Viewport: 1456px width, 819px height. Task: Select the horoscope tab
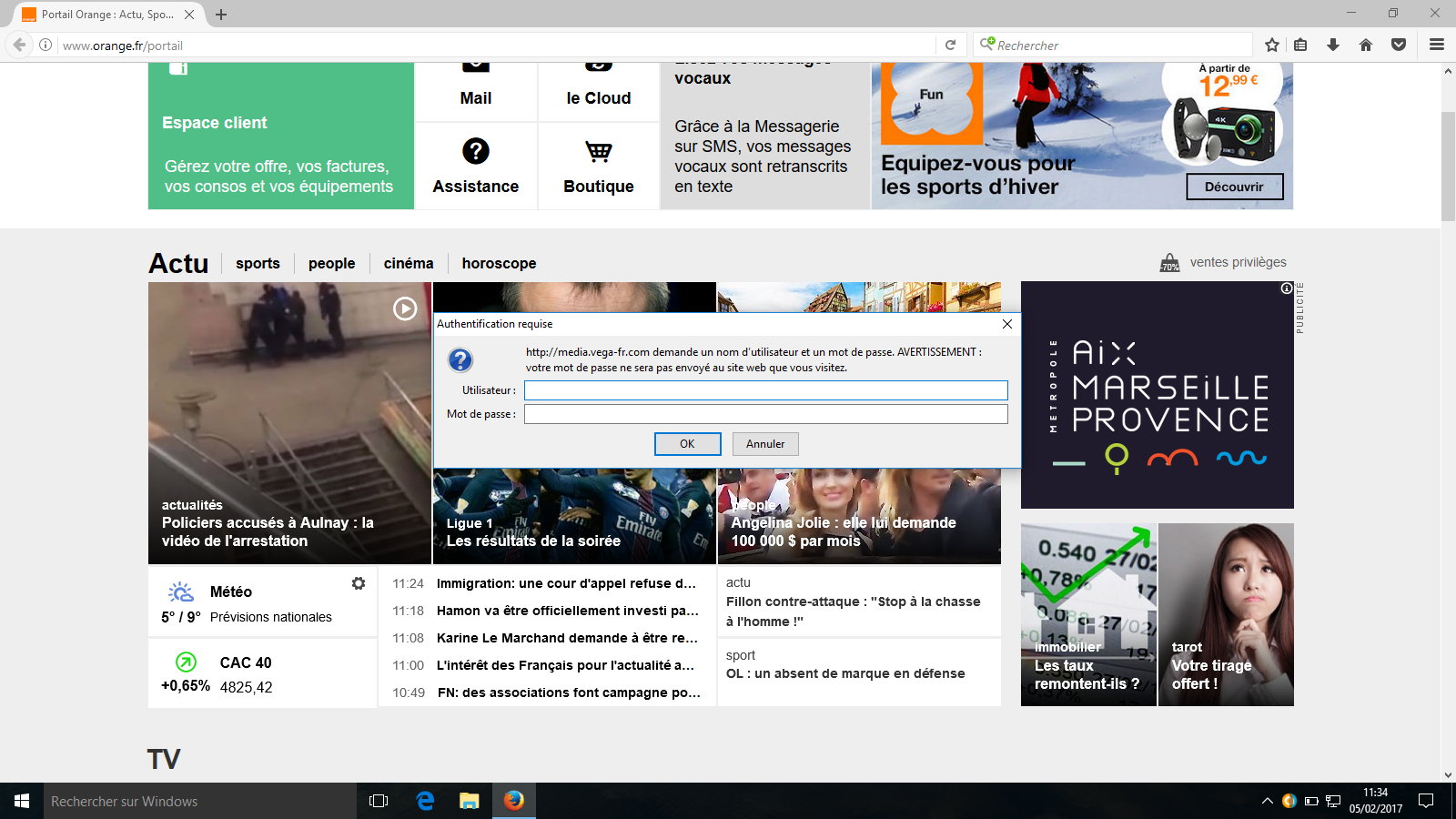(x=499, y=264)
